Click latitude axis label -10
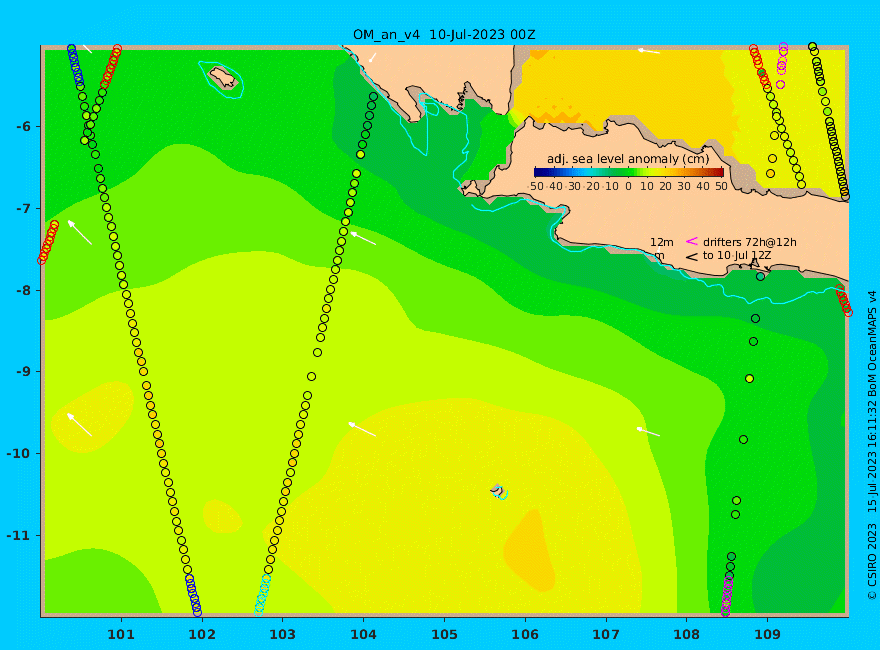Image resolution: width=880 pixels, height=650 pixels. tap(19, 454)
